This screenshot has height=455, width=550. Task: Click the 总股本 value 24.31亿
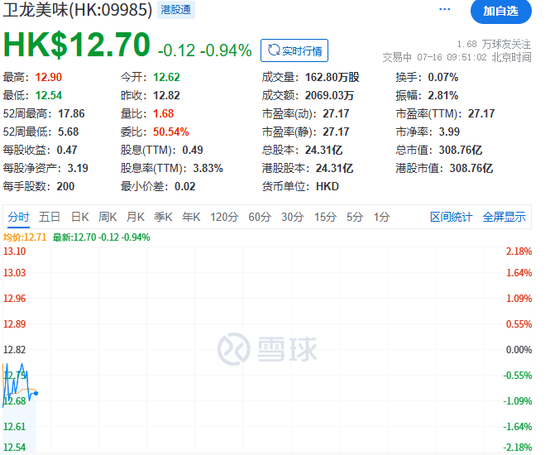pos(324,150)
